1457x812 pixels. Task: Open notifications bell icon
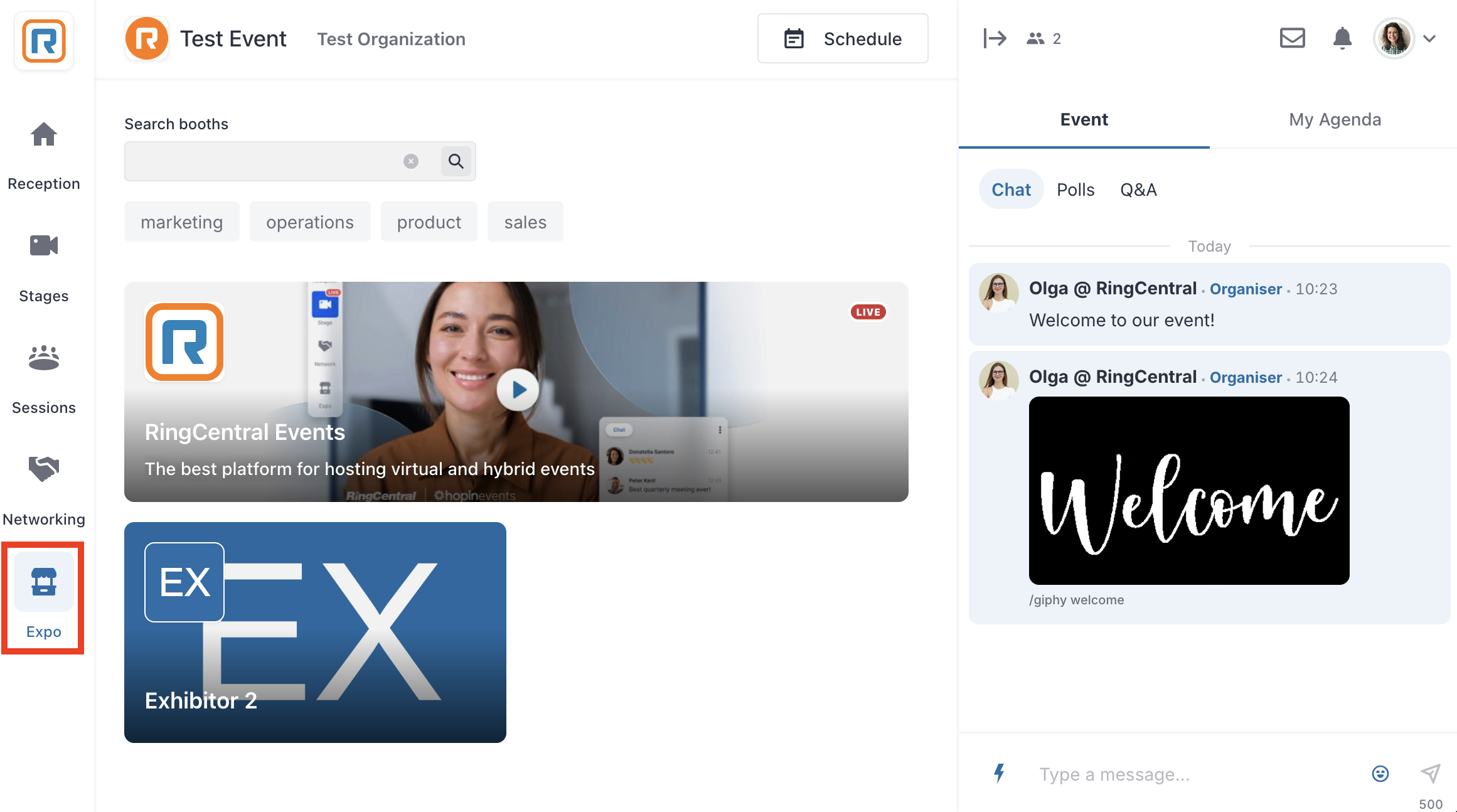tap(1342, 38)
